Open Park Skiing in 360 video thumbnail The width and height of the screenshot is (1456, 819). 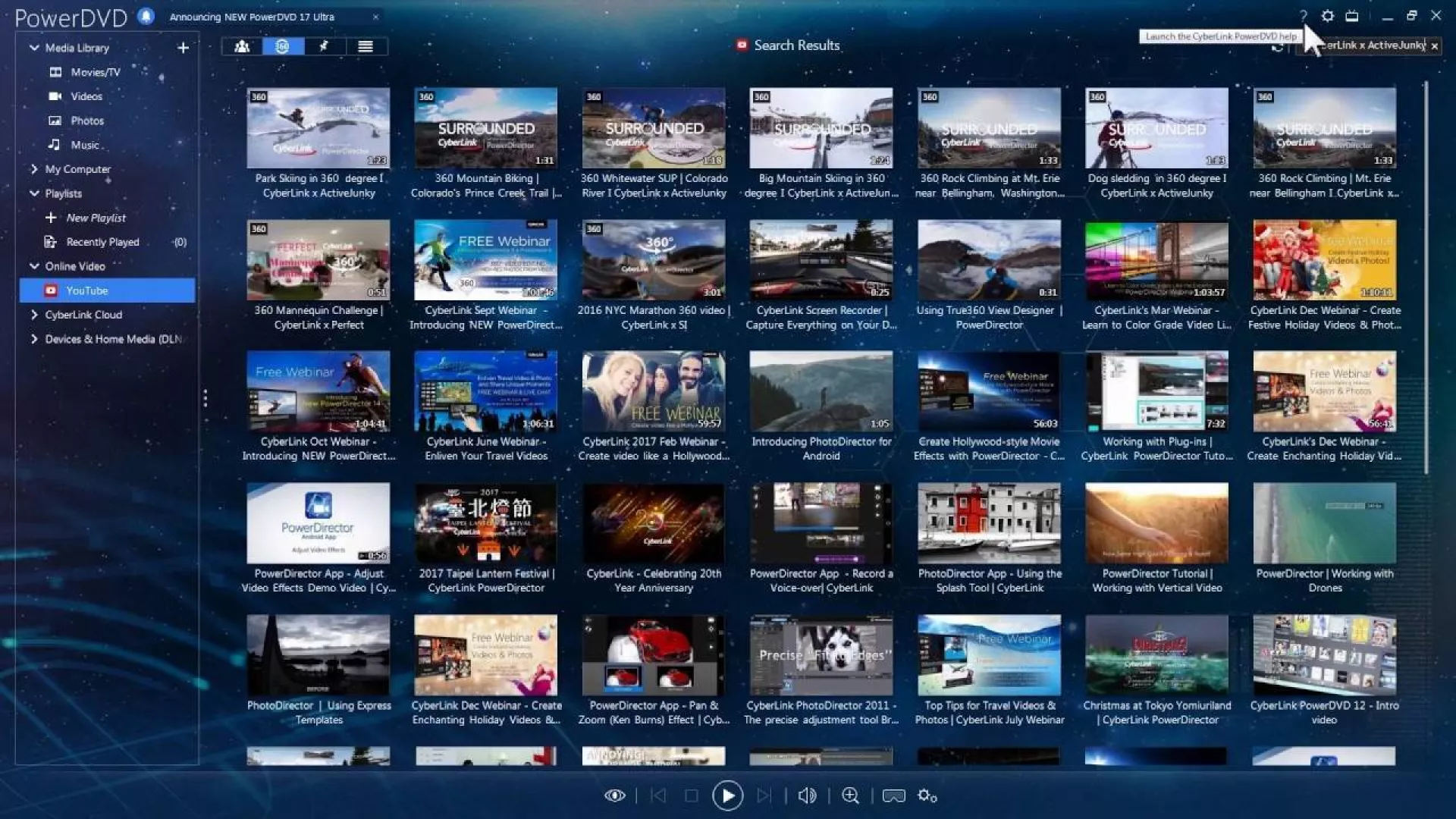click(318, 128)
